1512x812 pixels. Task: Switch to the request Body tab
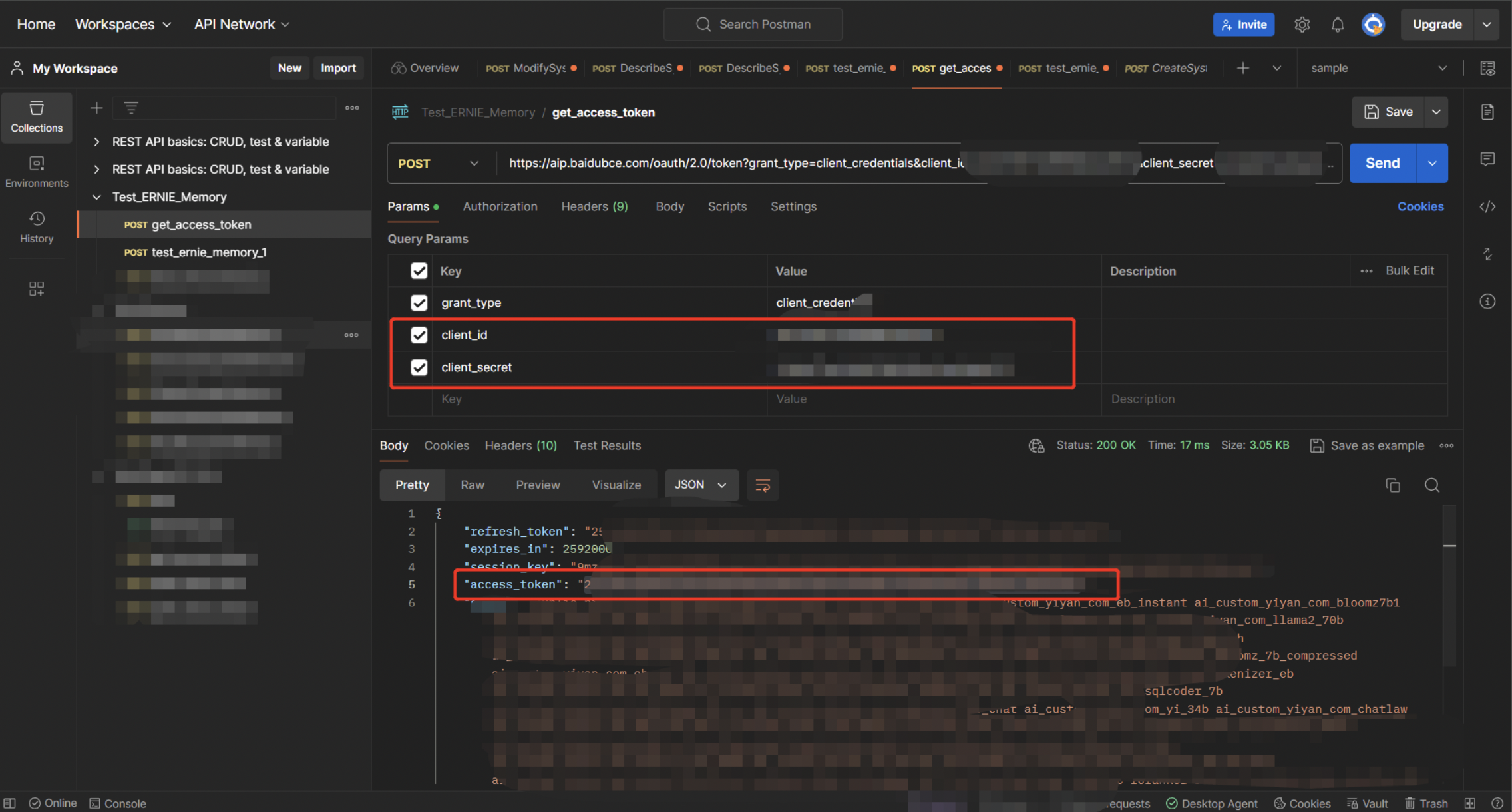coord(669,206)
